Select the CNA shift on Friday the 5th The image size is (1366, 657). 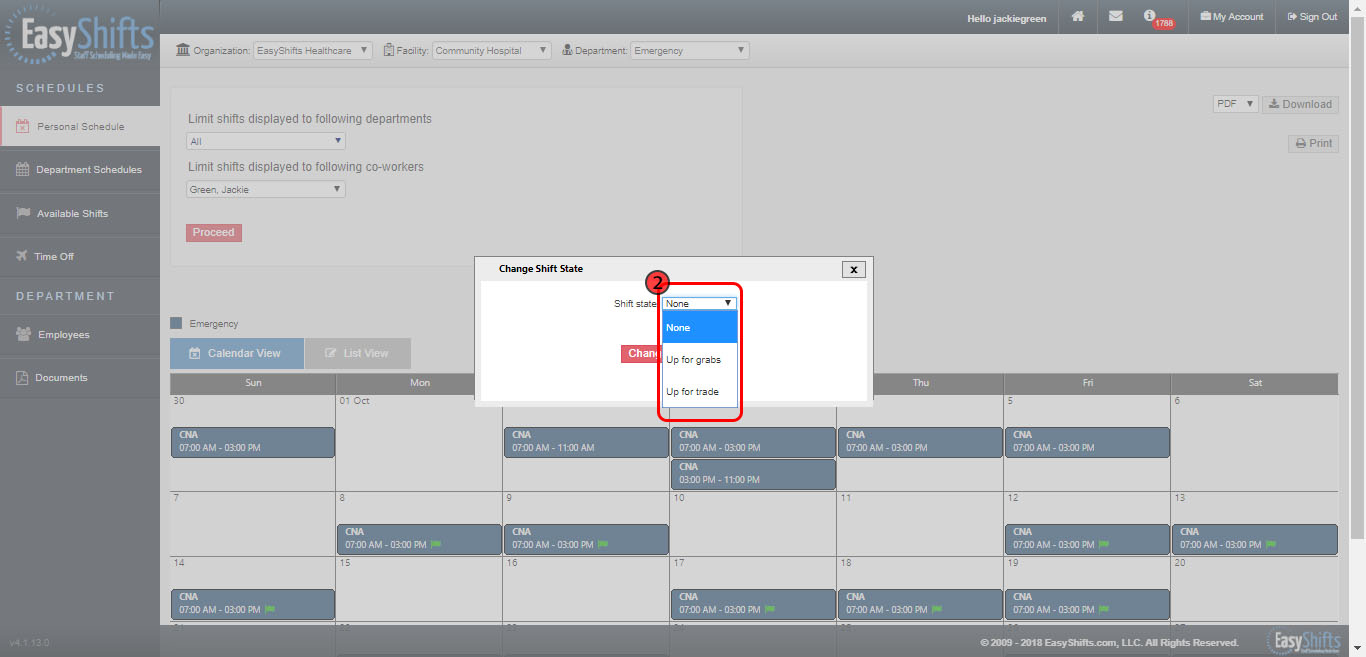coord(1087,443)
